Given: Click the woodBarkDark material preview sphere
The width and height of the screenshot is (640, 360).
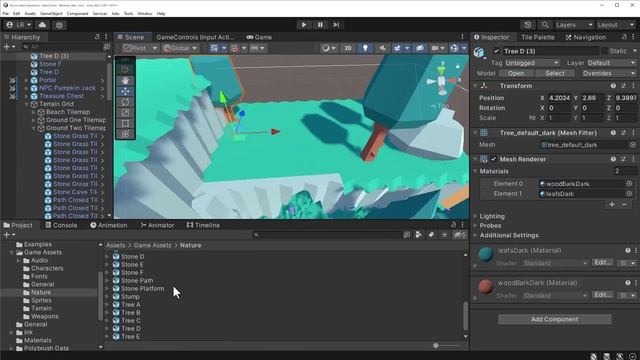Looking at the screenshot, I should [486, 287].
